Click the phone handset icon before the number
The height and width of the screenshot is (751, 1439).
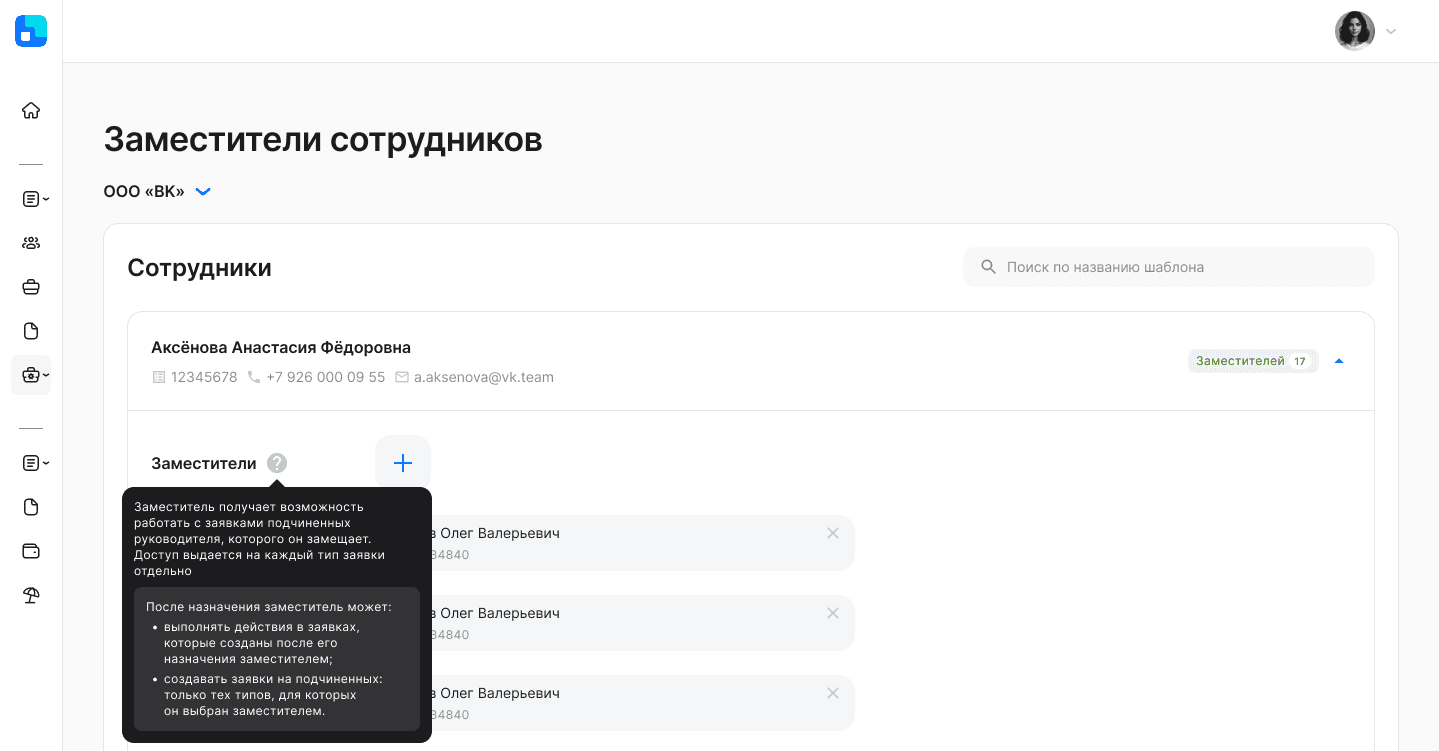[x=254, y=377]
